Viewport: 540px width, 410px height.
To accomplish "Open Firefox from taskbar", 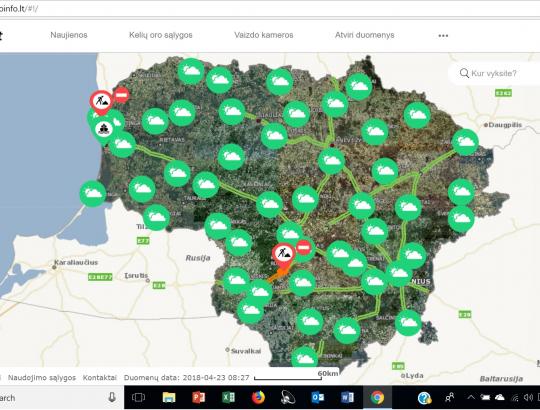I will (258, 398).
